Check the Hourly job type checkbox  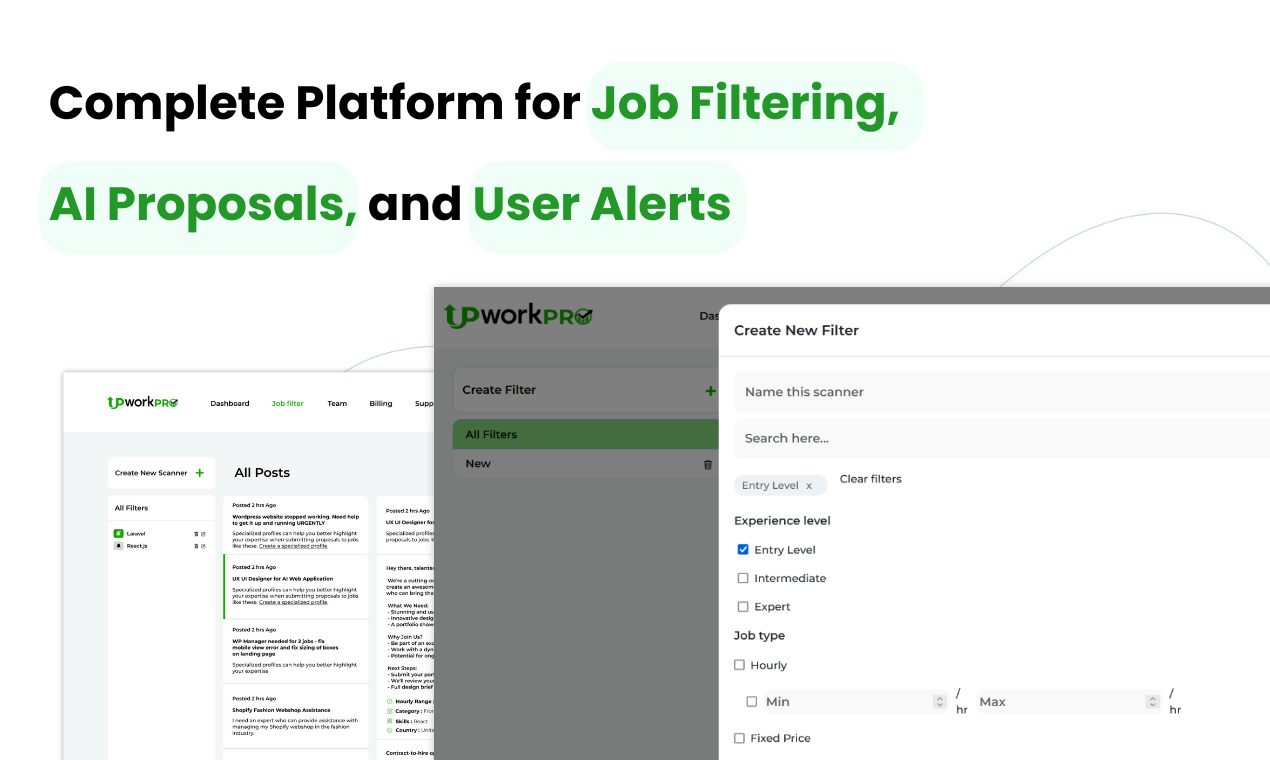(740, 665)
